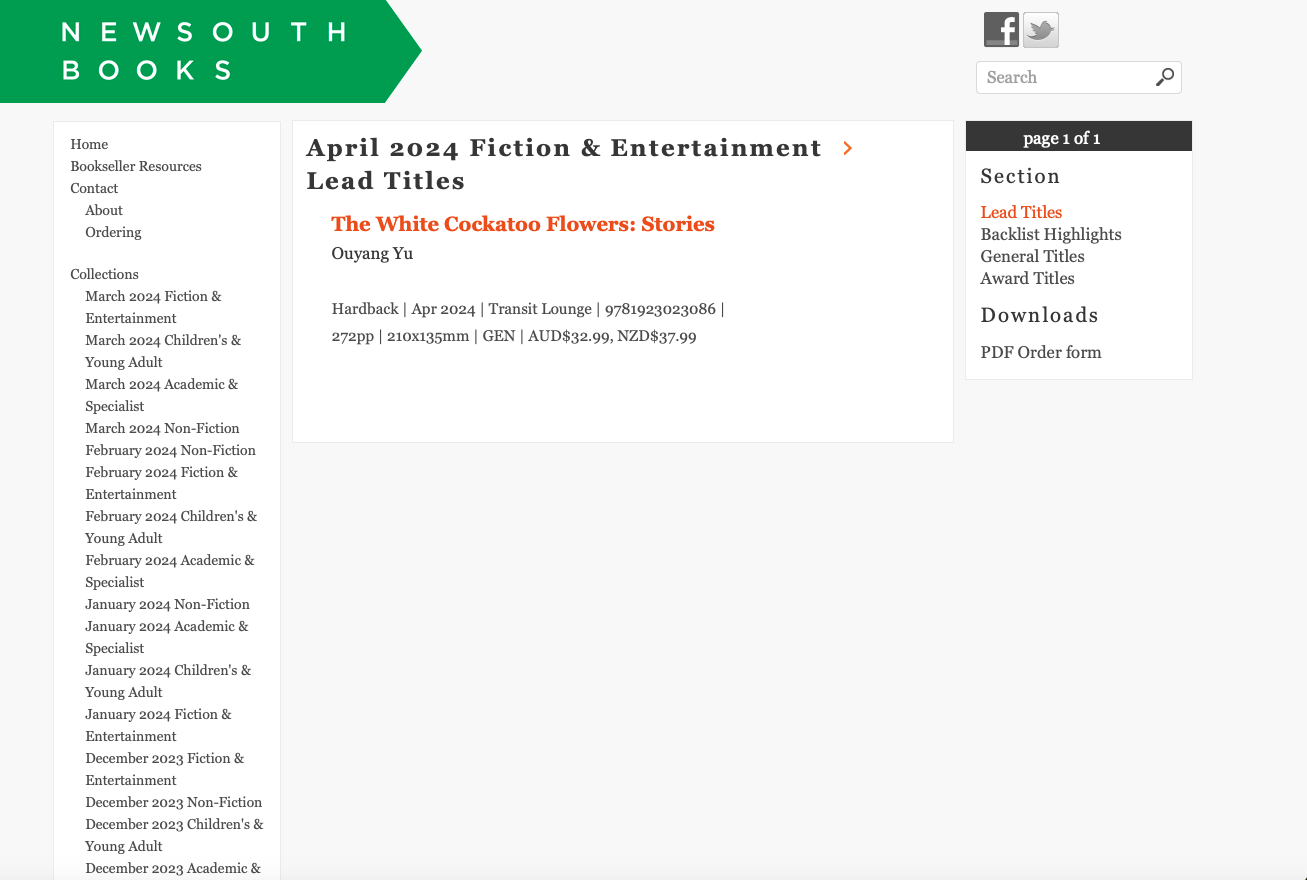Open January 2024 Fiction & Entertainment

158,725
